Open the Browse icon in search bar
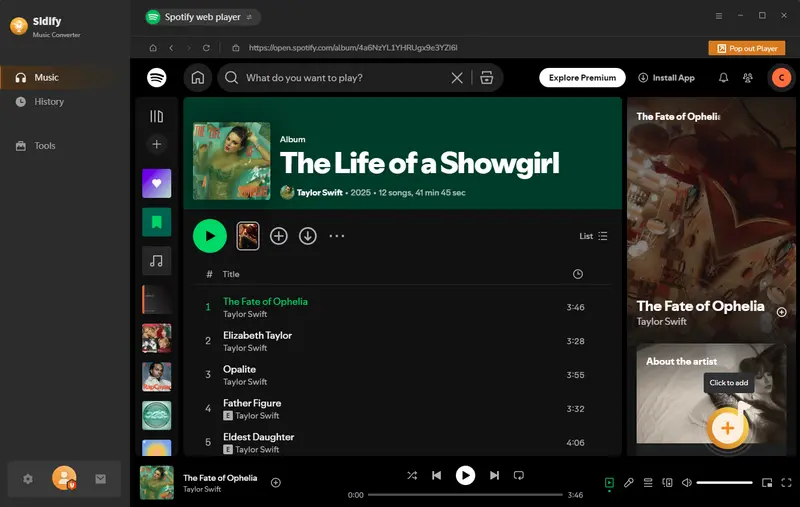Viewport: 800px width, 507px height. coord(486,78)
